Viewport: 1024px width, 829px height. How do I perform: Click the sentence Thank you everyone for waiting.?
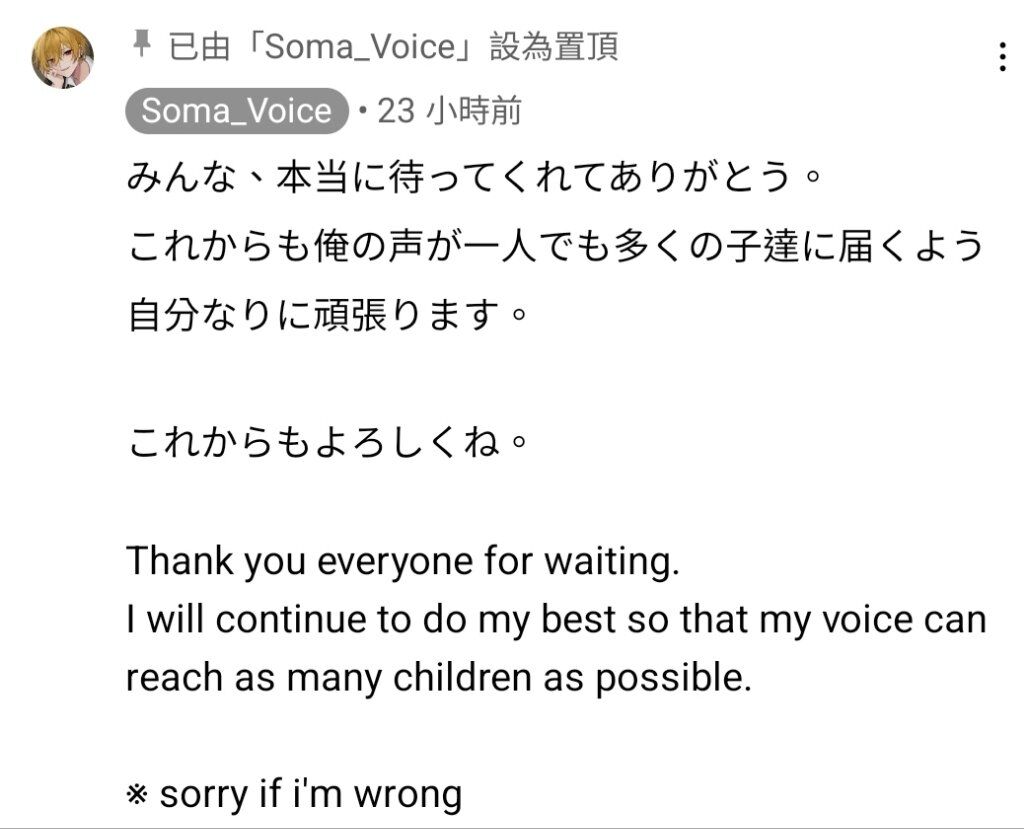pos(403,561)
